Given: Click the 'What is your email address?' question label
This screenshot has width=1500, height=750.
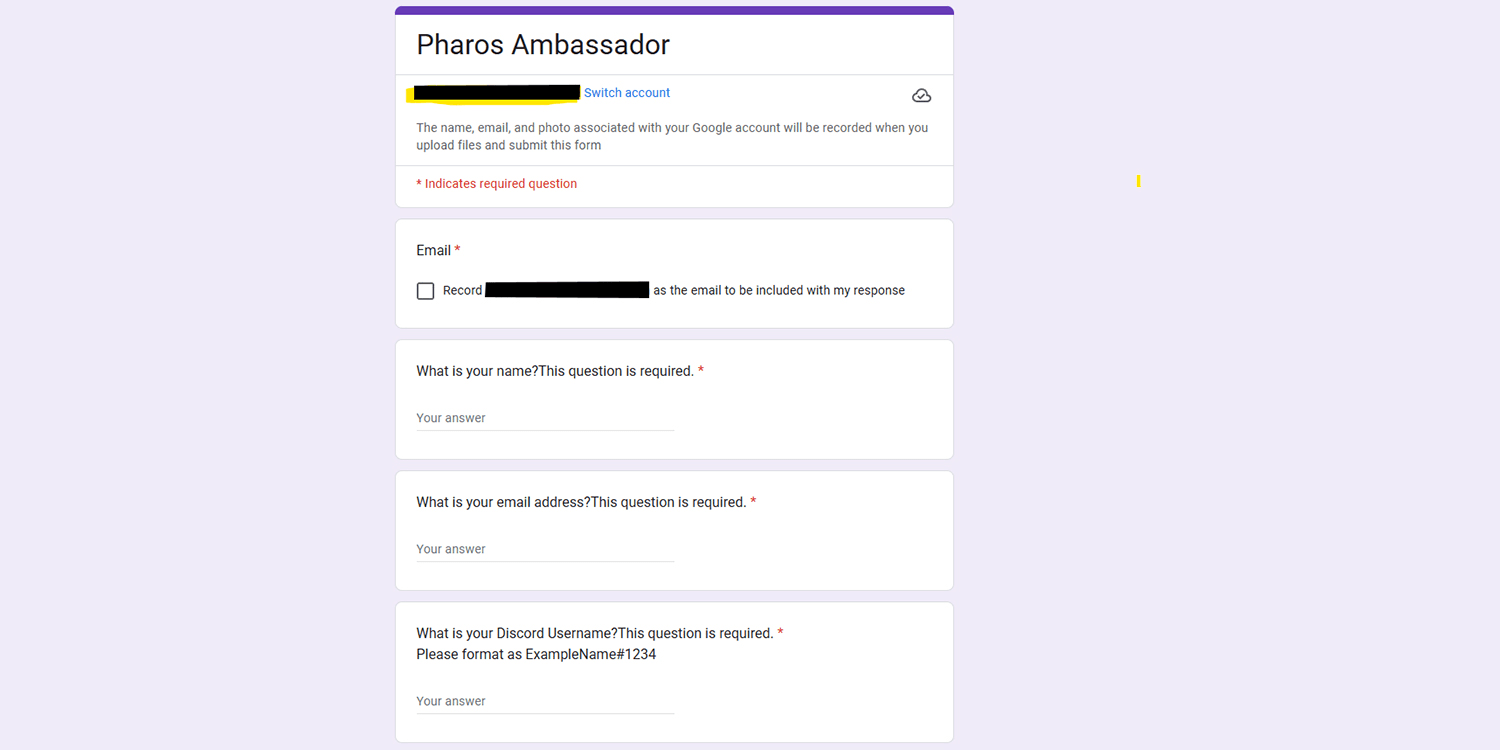Looking at the screenshot, I should pyautogui.click(x=503, y=502).
